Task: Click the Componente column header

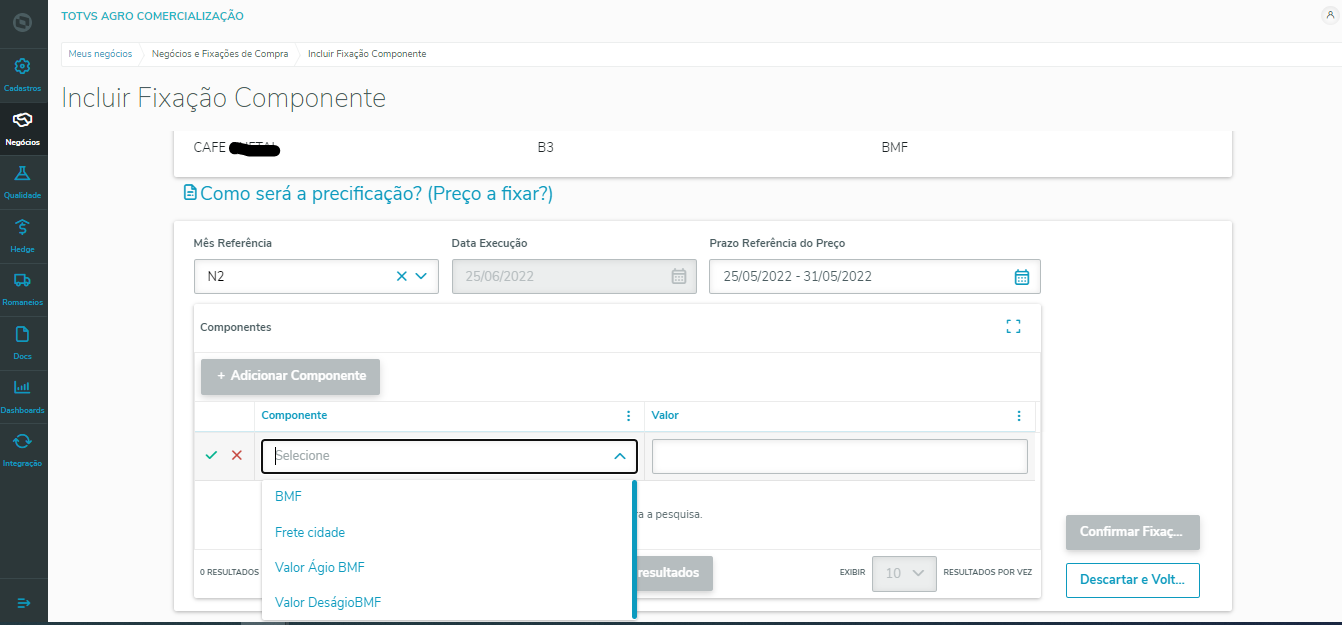Action: 294,415
